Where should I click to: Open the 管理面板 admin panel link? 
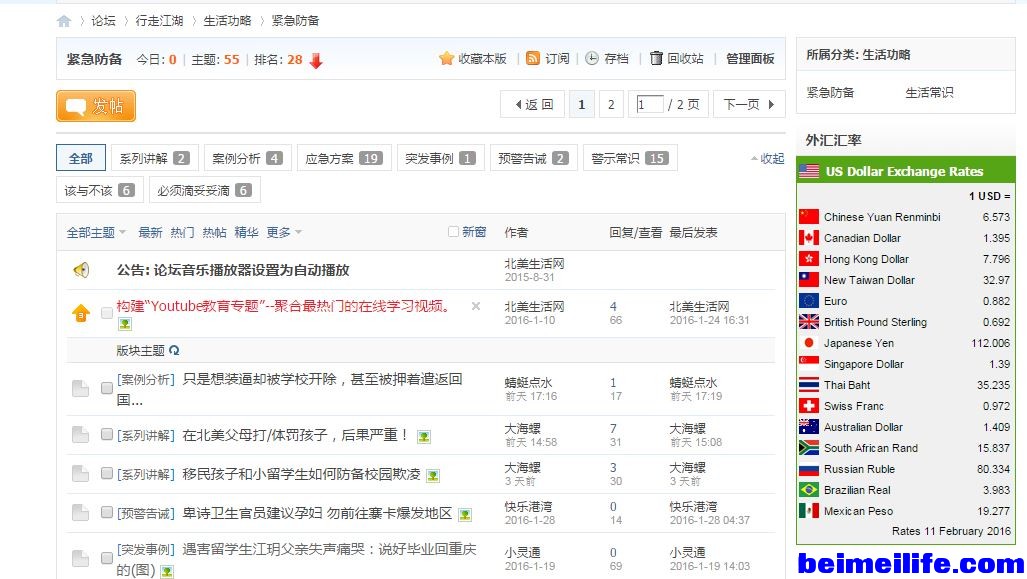coord(750,59)
